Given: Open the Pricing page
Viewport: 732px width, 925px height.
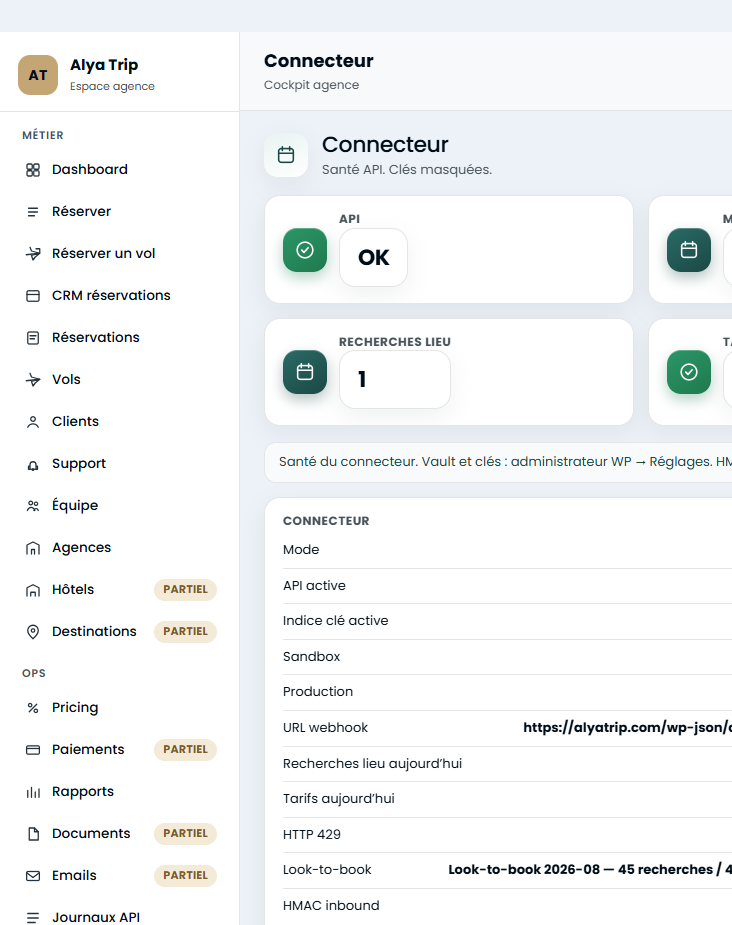Looking at the screenshot, I should pos(120,708).
